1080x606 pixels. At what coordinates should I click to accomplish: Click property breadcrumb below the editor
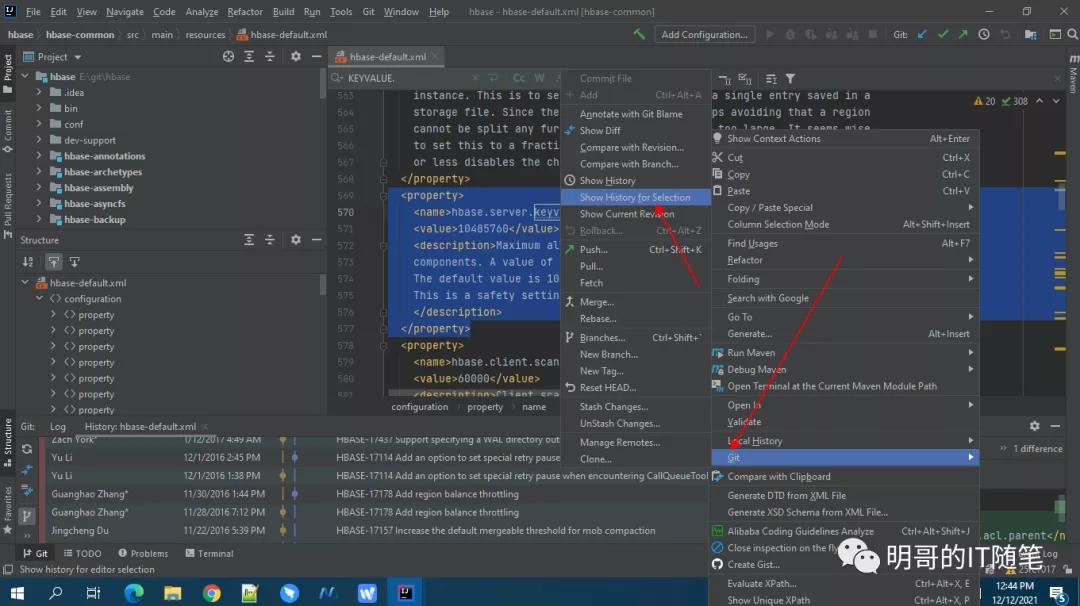[485, 407]
